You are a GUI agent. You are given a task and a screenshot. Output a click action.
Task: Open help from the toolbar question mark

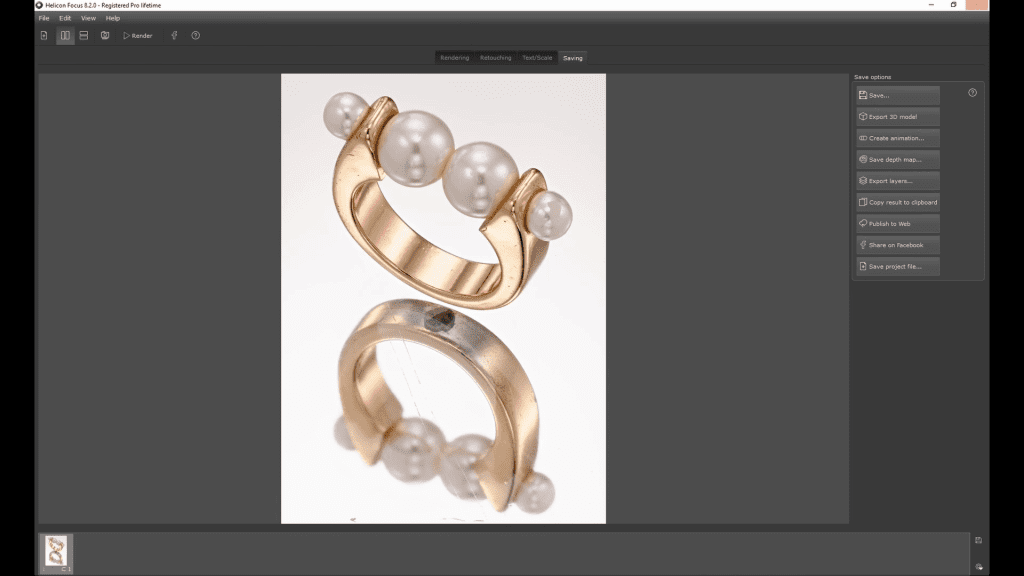click(x=196, y=35)
